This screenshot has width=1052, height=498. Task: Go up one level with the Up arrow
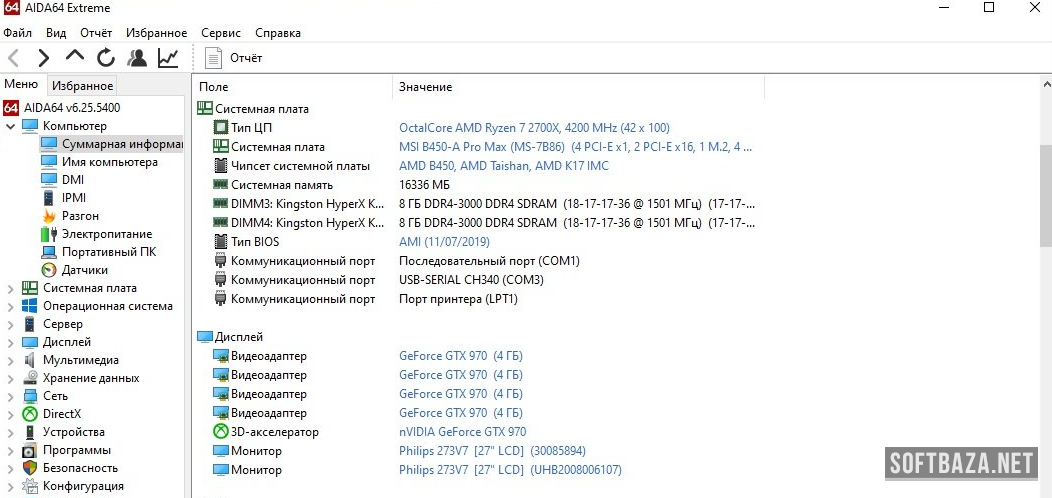click(75, 57)
